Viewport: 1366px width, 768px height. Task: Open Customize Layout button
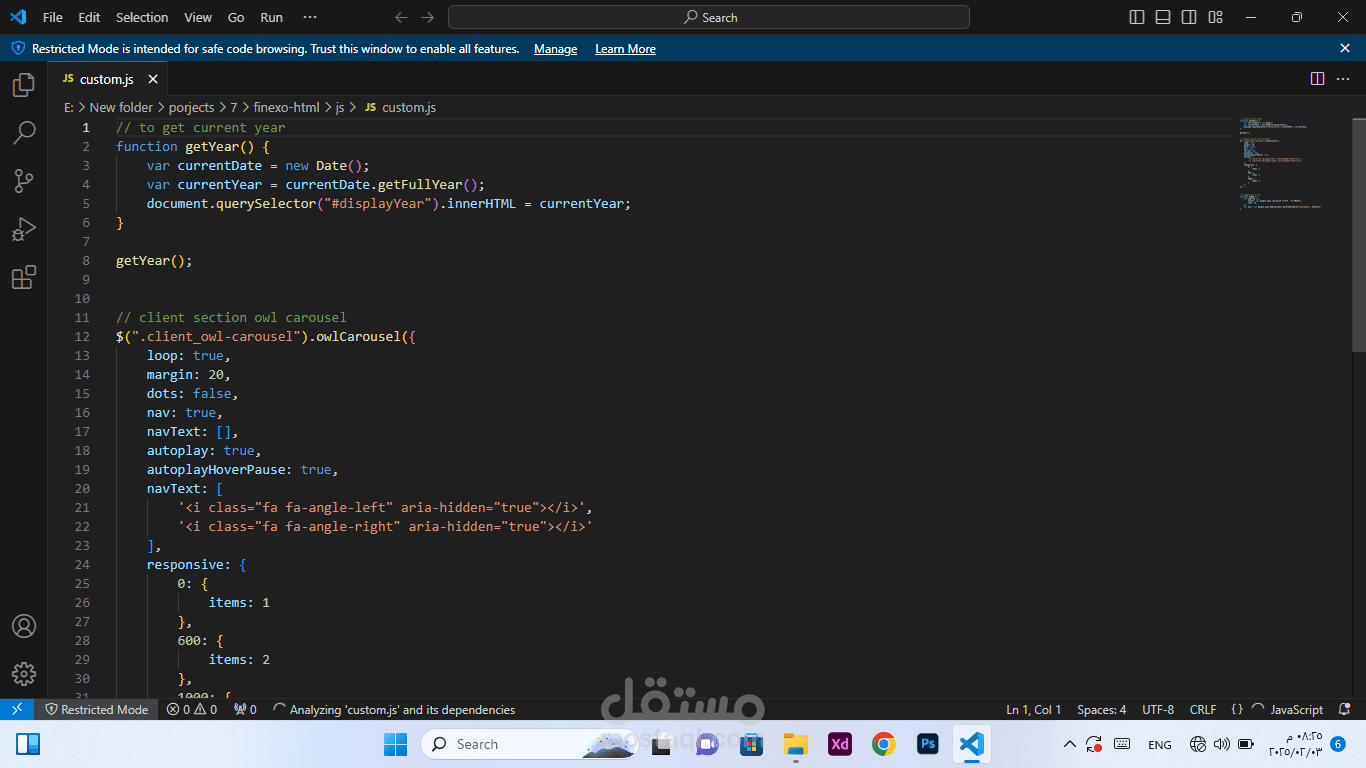point(1215,17)
